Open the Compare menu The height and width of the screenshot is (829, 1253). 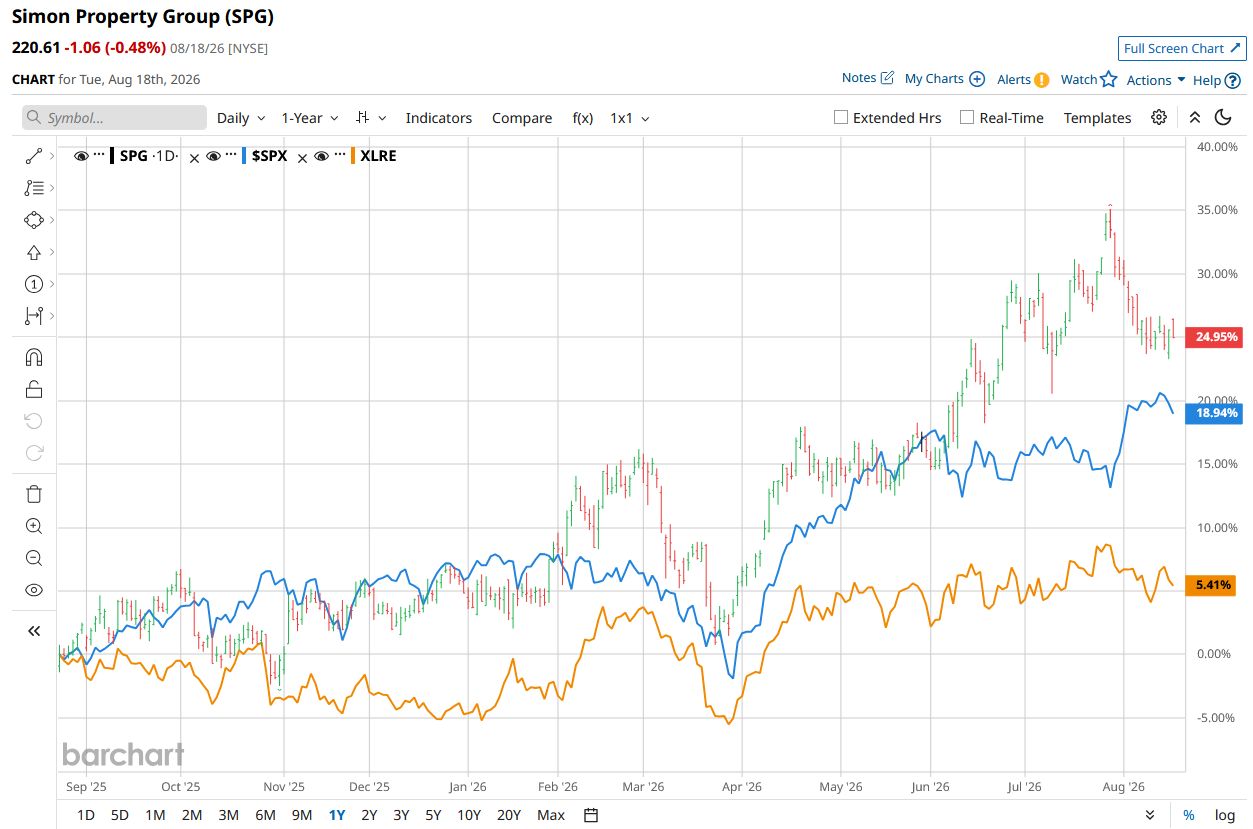pyautogui.click(x=522, y=118)
